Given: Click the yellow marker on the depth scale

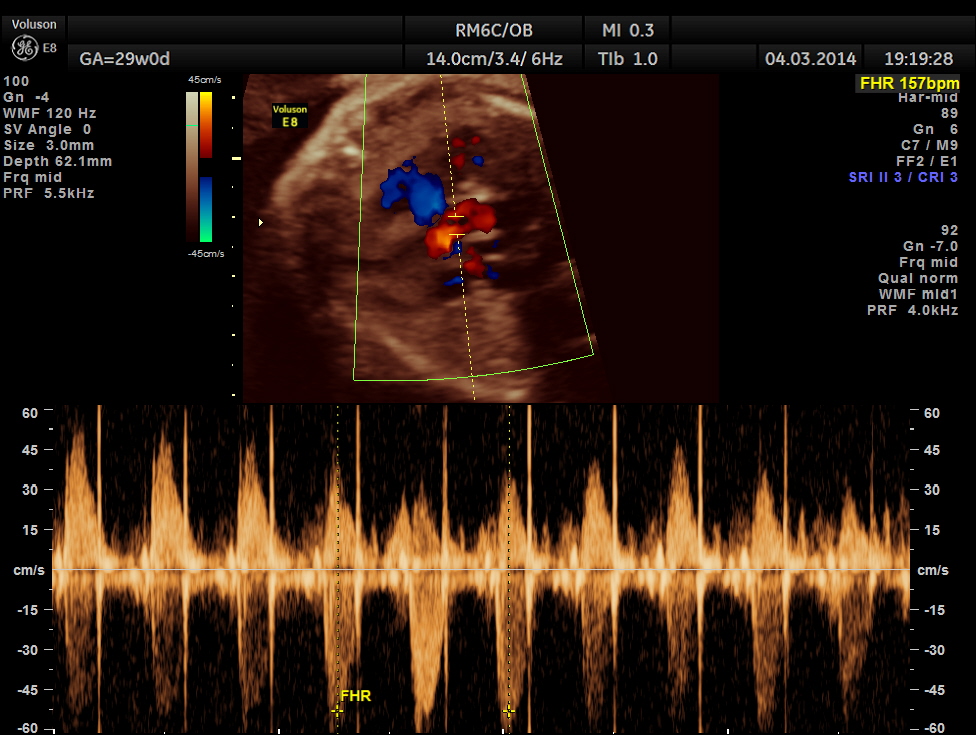Looking at the screenshot, I should [x=237, y=158].
